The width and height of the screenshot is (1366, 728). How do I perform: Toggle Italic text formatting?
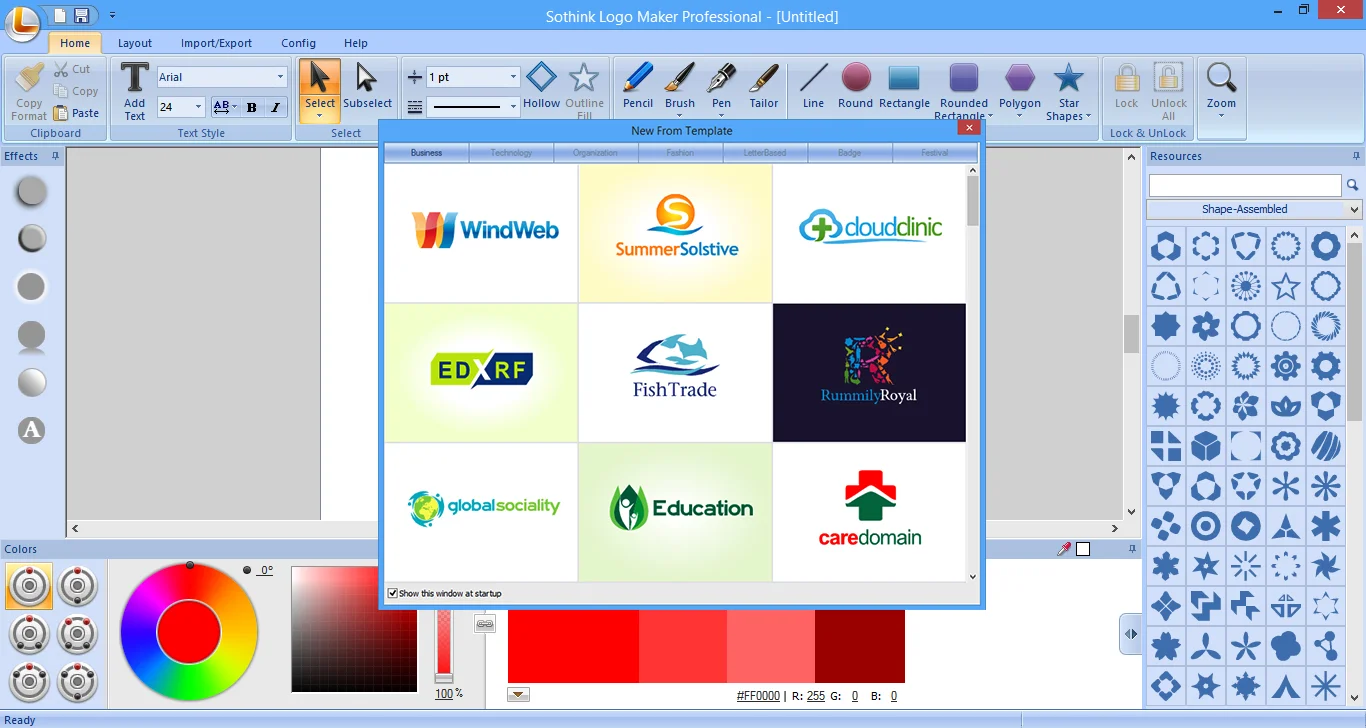coord(275,107)
